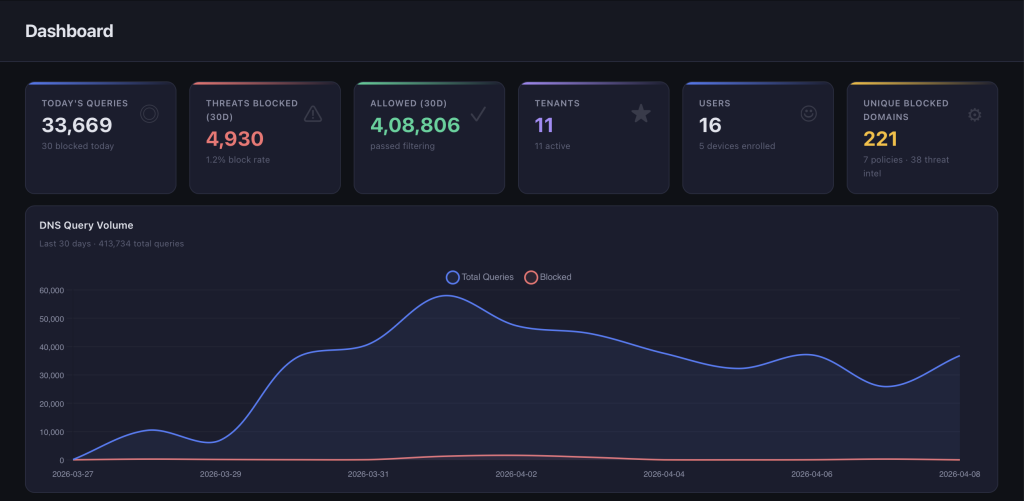Click the star icon on Tenants card
This screenshot has width=1024, height=501.
[641, 114]
